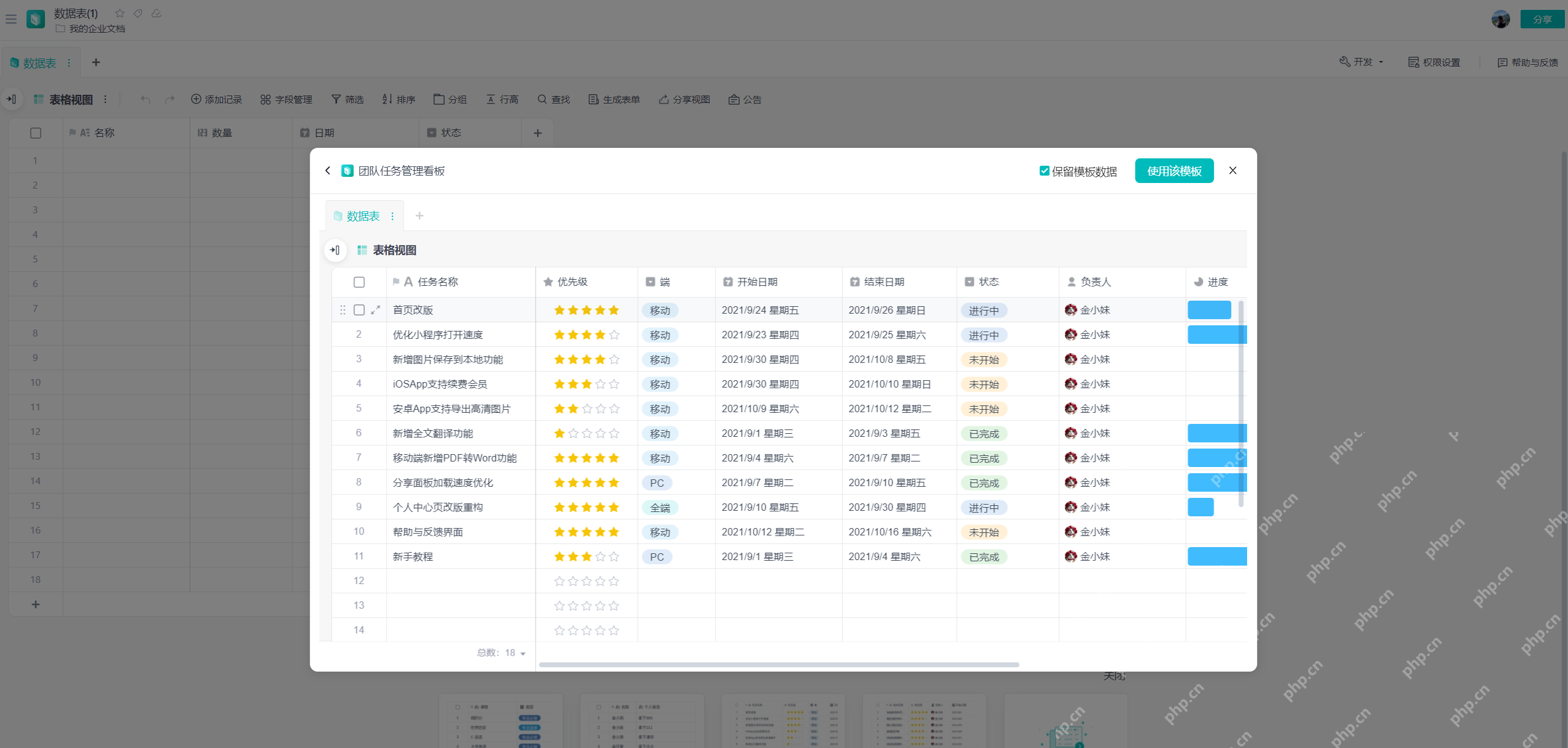Add a new sheet tab in the background
Image resolution: width=1568 pixels, height=748 pixels.
pyautogui.click(x=96, y=62)
